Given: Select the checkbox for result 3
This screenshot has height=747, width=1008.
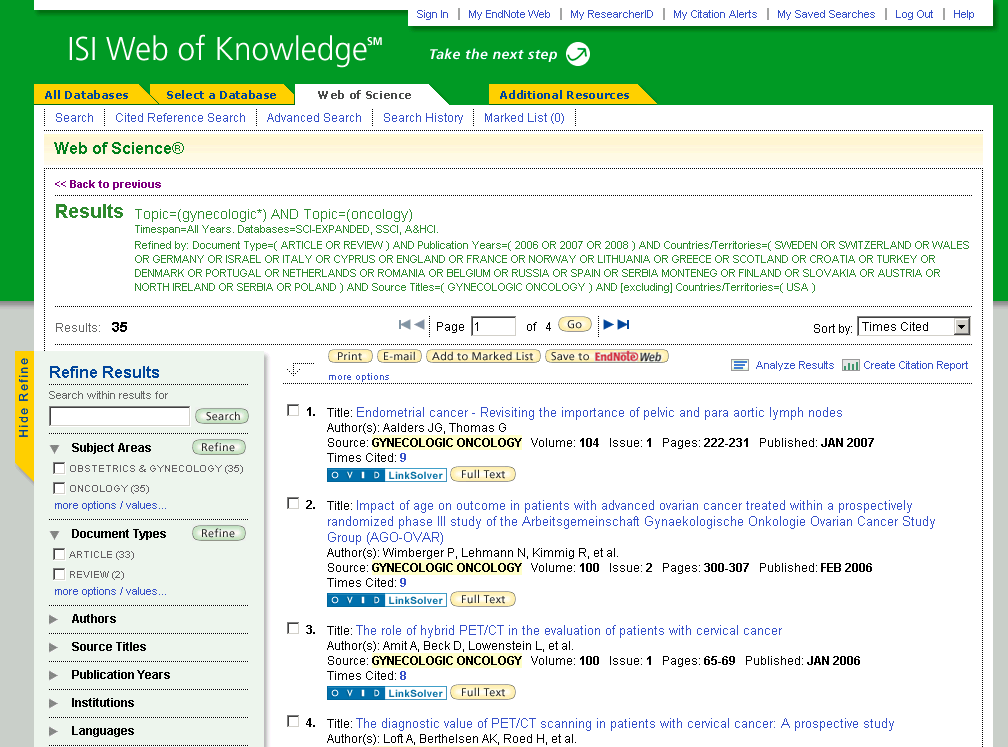Looking at the screenshot, I should pos(293,628).
